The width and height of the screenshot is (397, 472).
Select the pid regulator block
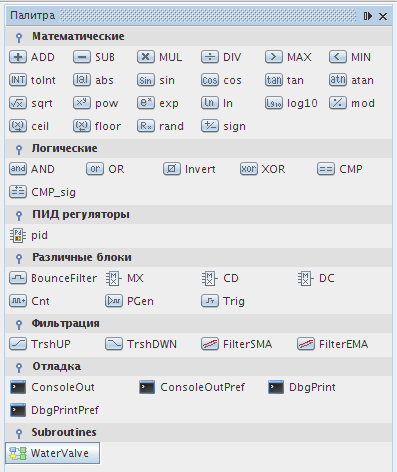pos(28,235)
